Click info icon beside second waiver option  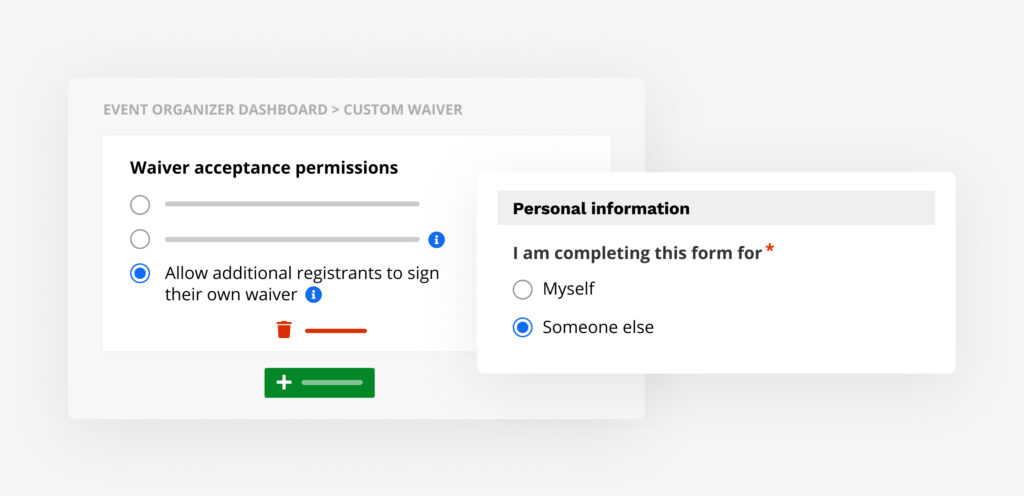(x=436, y=240)
